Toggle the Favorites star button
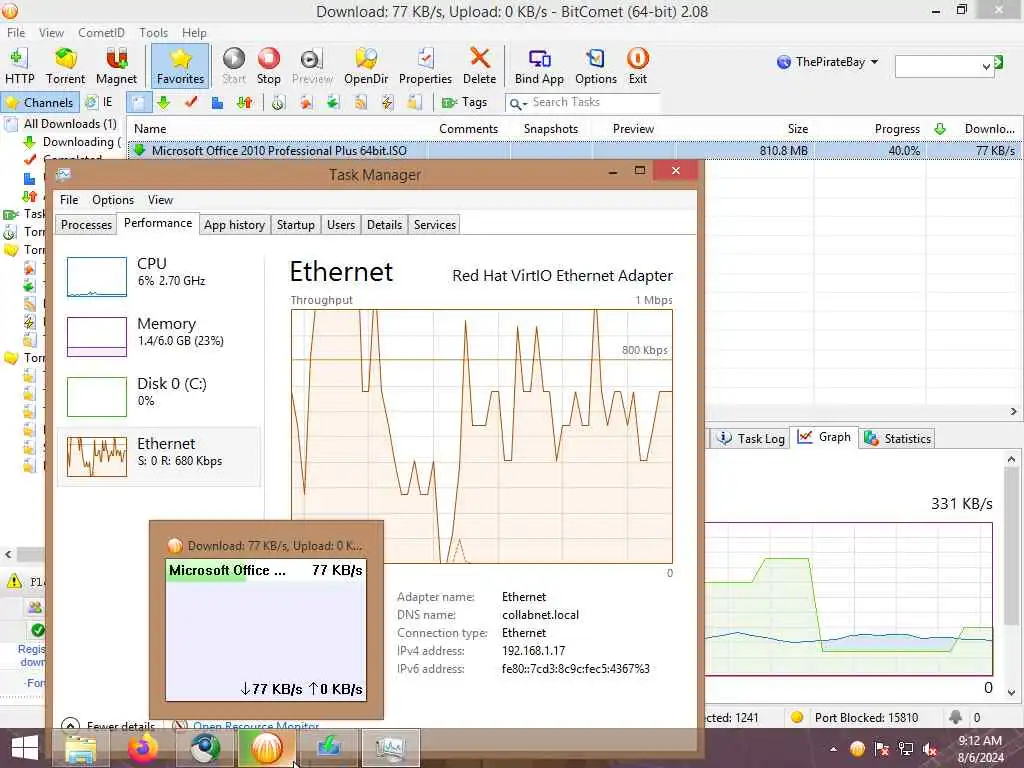The image size is (1024, 768). click(180, 66)
